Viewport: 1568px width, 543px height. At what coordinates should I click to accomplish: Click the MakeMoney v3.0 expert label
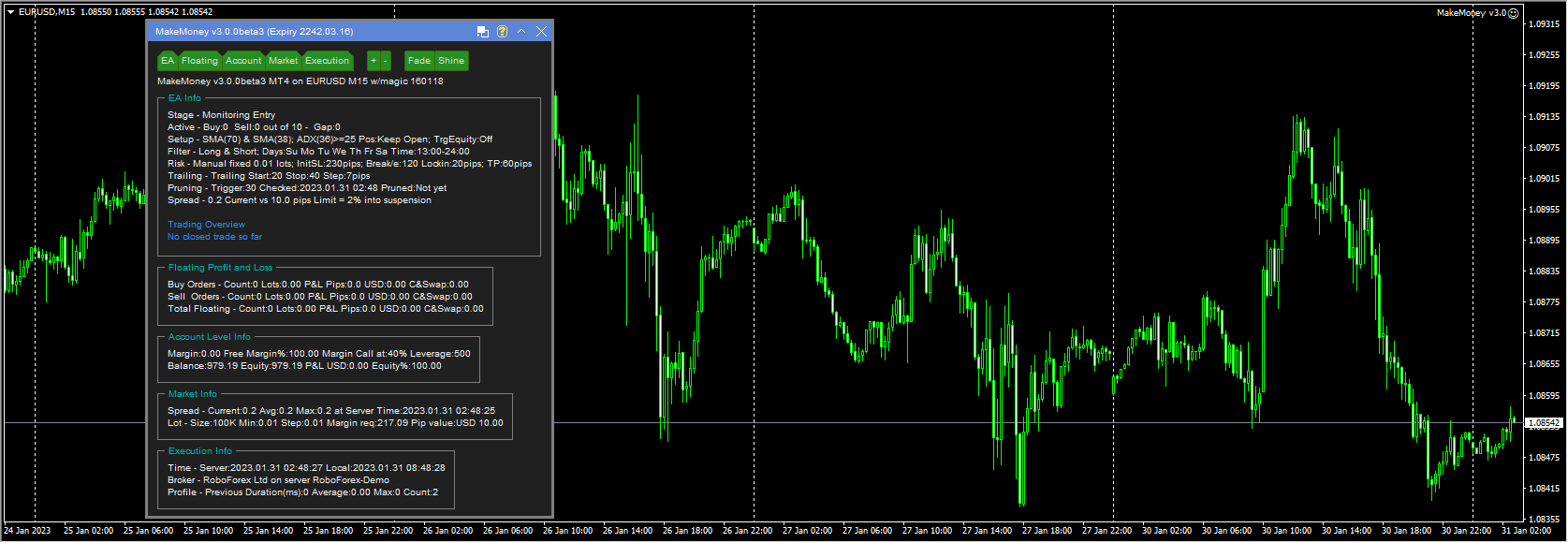coord(1472,13)
